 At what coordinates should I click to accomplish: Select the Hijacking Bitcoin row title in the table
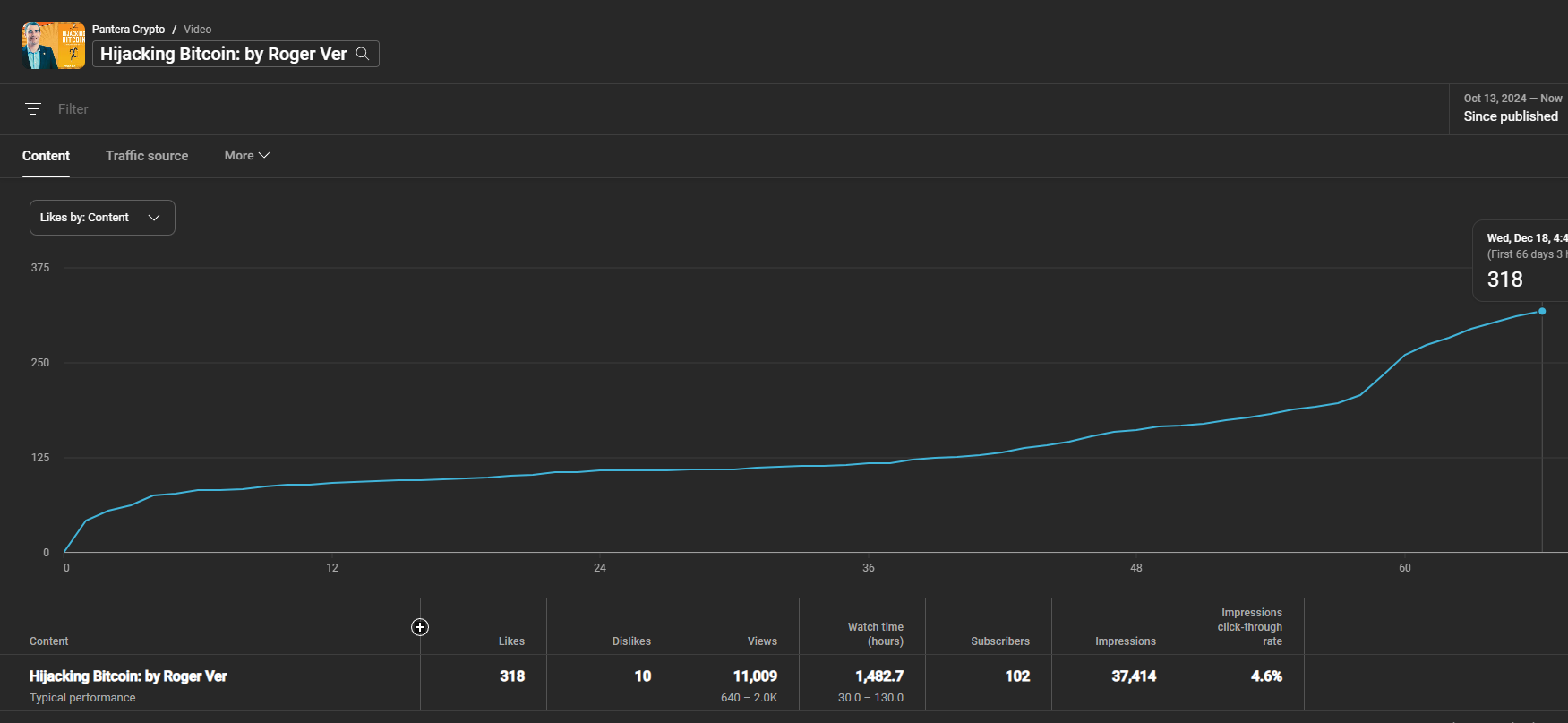(x=128, y=676)
